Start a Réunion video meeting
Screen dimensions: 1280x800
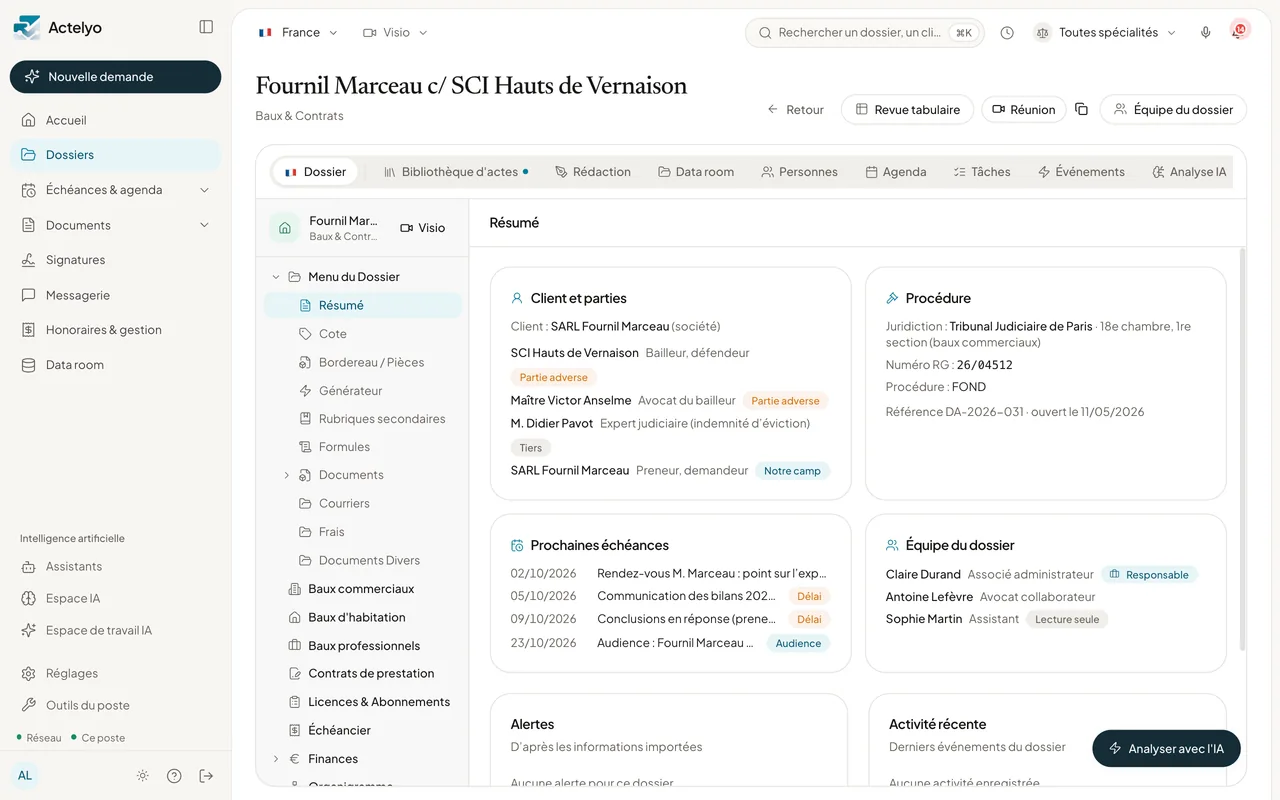(x=1023, y=110)
